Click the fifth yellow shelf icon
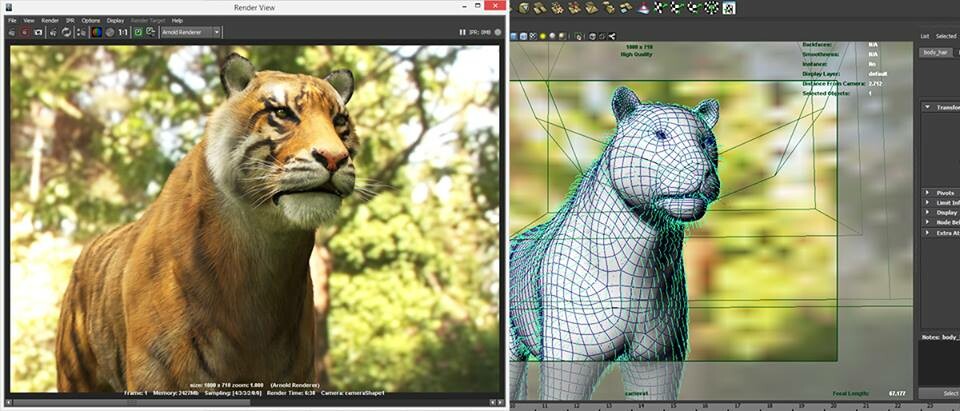 (591, 7)
